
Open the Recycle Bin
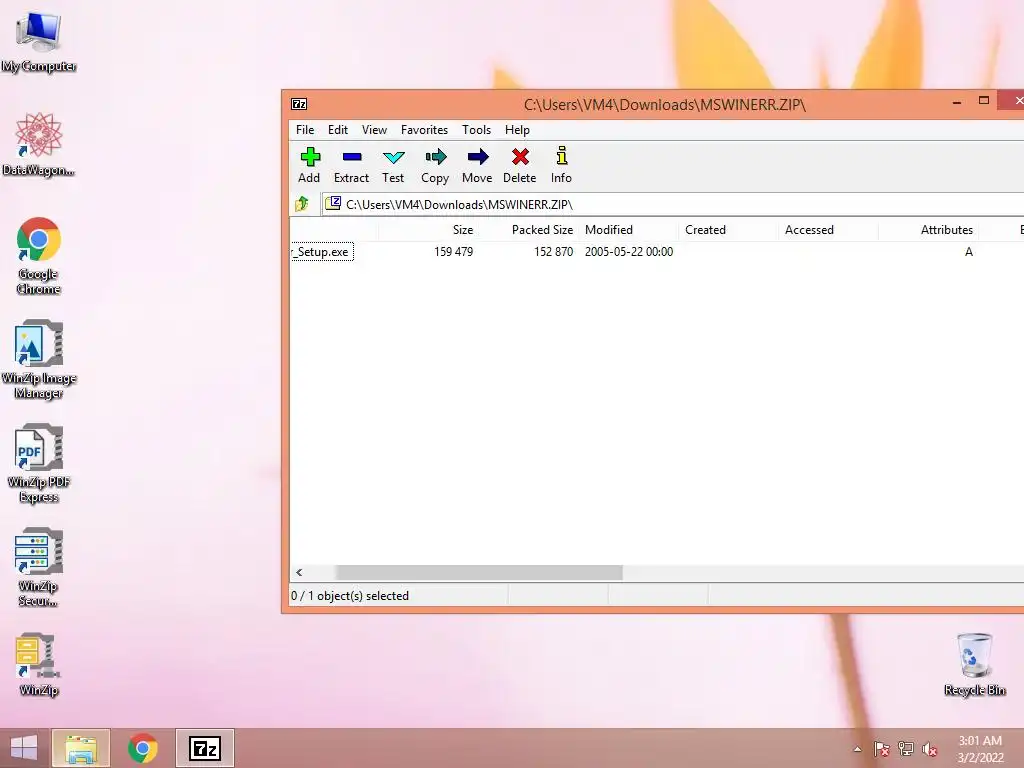pos(975,665)
